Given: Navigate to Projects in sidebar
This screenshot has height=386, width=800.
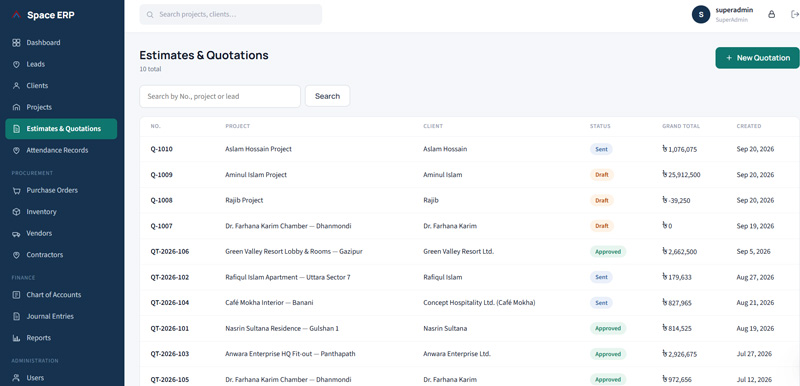Looking at the screenshot, I should [x=61, y=107].
